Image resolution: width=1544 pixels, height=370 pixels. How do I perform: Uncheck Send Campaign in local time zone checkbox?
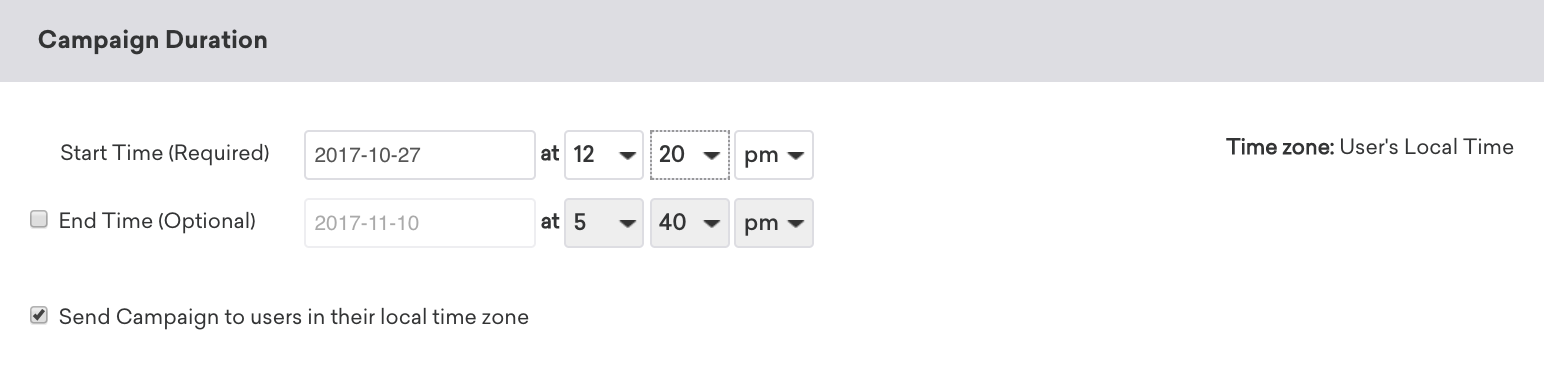coord(39,316)
